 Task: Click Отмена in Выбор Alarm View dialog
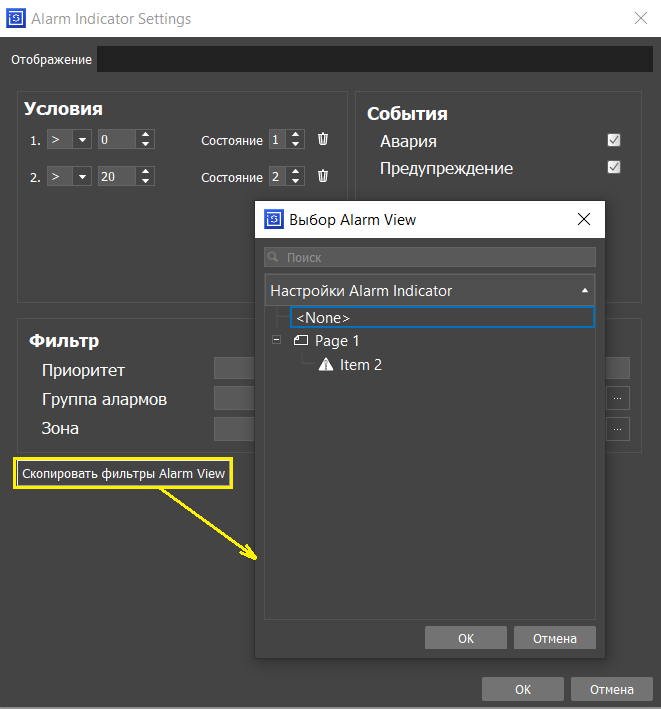pyautogui.click(x=554, y=638)
